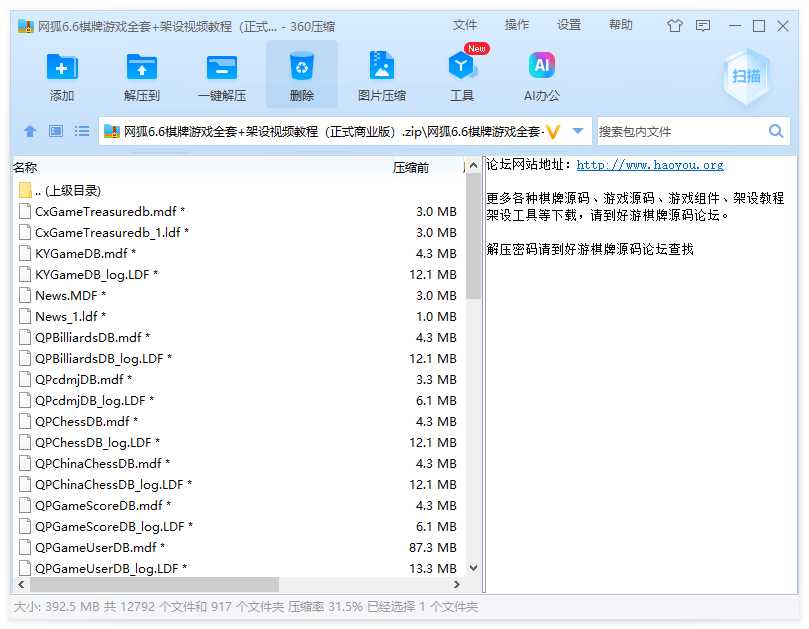Click the vertical scrollbar thumb of file list
Image resolution: width=809 pixels, height=629 pixels.
(x=473, y=236)
